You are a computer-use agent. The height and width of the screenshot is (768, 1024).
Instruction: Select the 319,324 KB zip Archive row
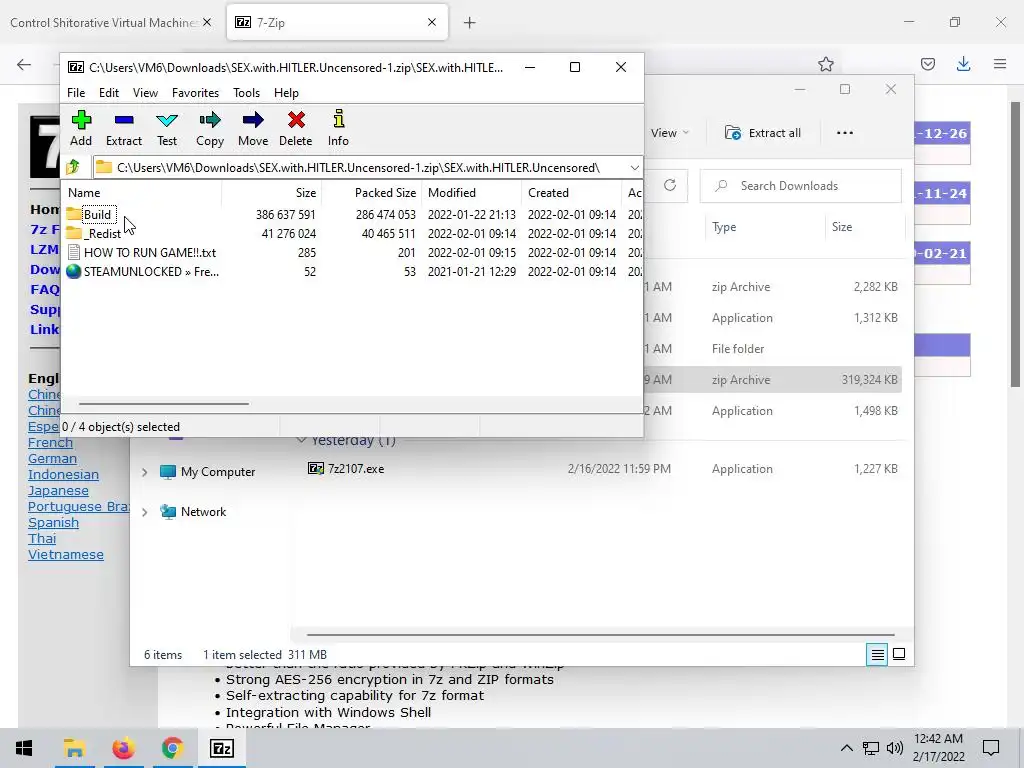pos(773,379)
